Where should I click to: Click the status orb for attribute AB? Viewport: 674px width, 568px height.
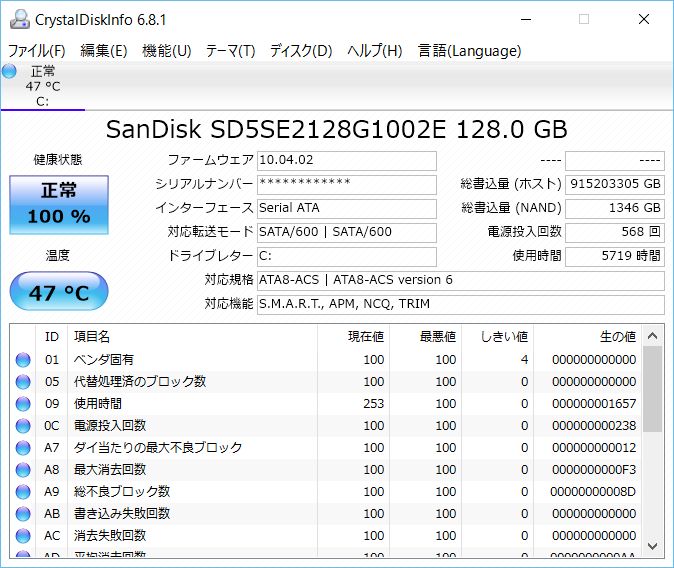pyautogui.click(x=23, y=514)
